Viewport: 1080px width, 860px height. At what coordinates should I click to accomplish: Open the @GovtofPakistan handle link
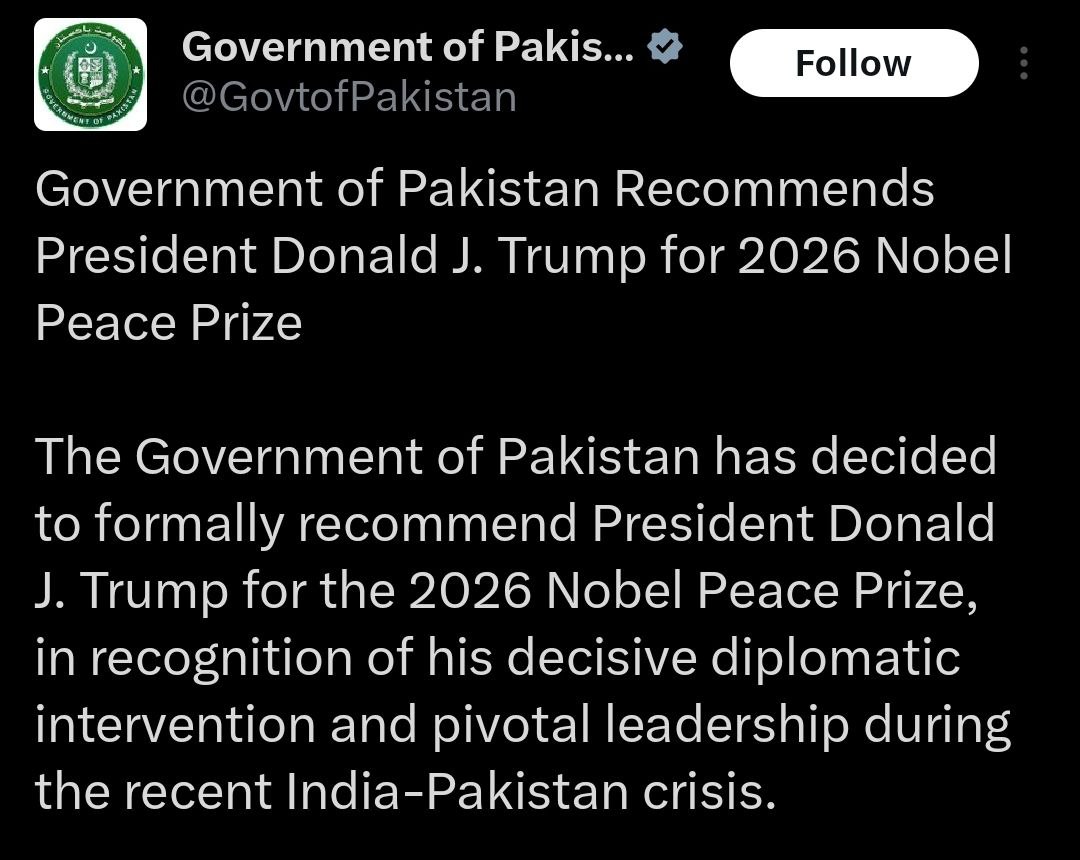(x=349, y=97)
